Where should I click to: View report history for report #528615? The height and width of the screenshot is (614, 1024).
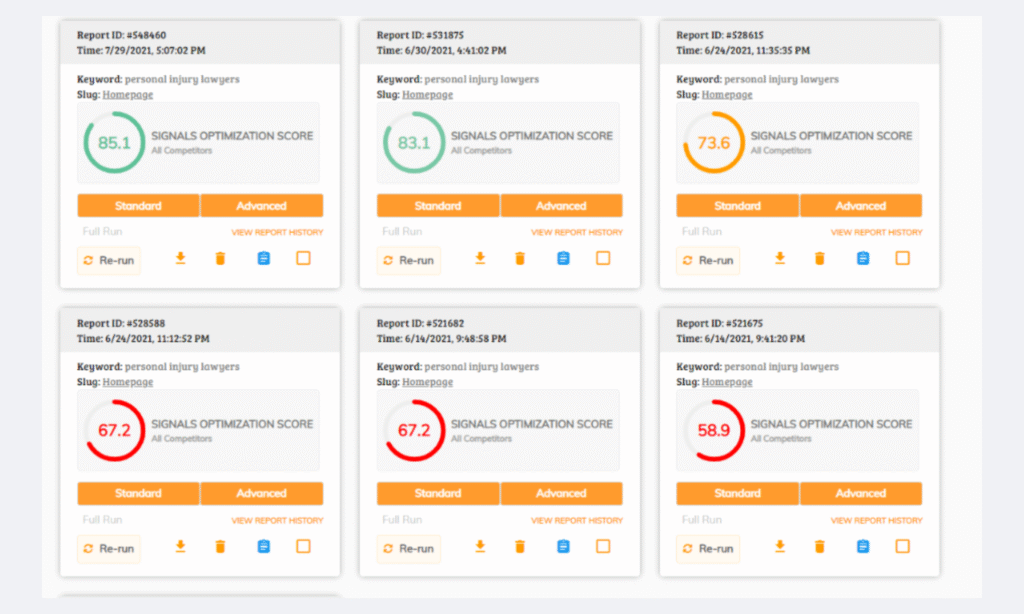[x=876, y=232]
